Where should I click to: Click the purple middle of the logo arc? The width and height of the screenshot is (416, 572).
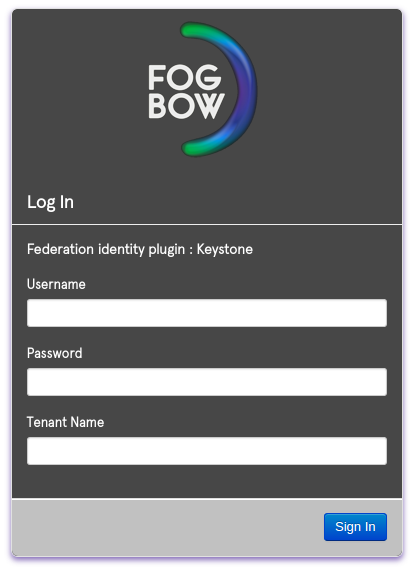point(247,89)
